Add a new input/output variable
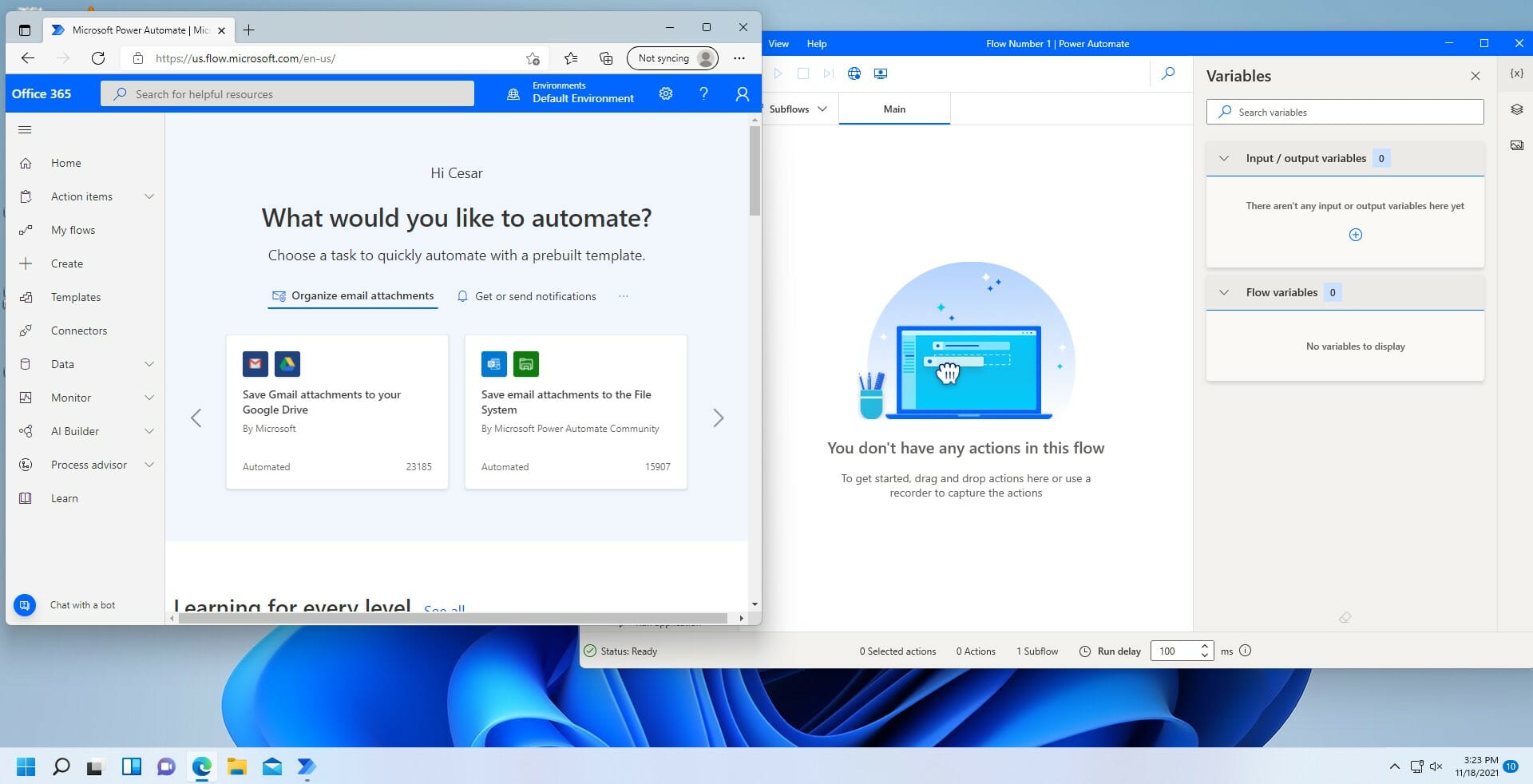 [1355, 234]
